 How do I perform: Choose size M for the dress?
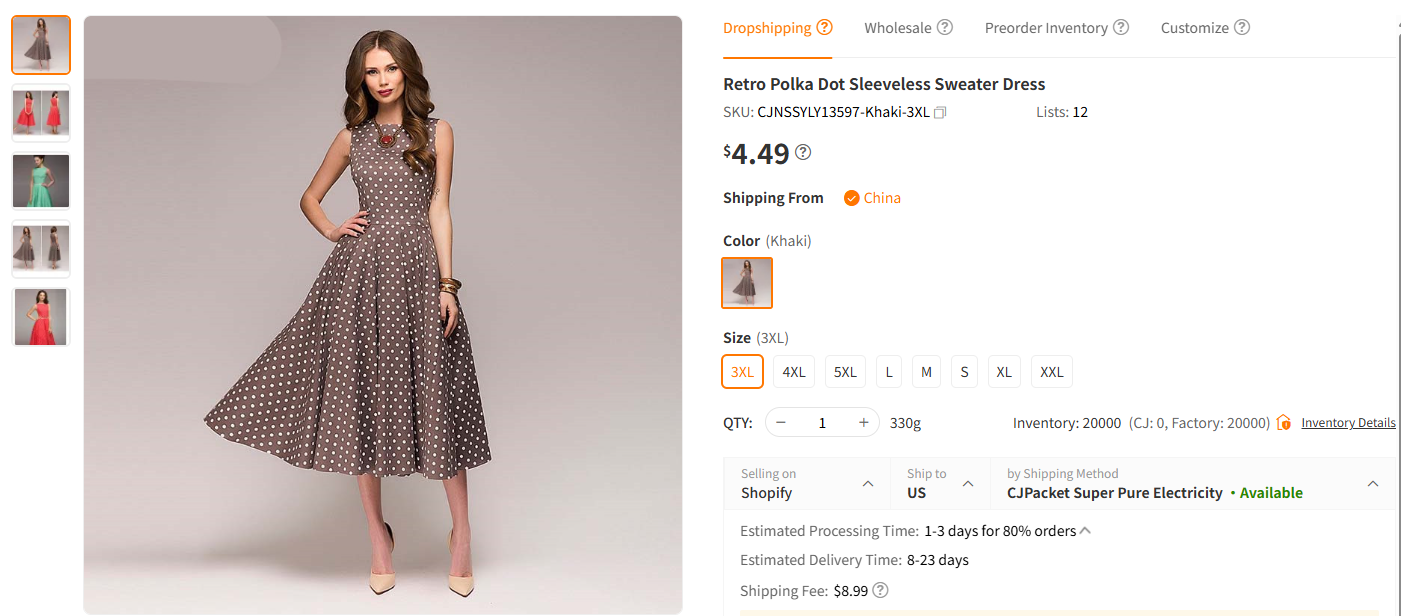[x=926, y=371]
